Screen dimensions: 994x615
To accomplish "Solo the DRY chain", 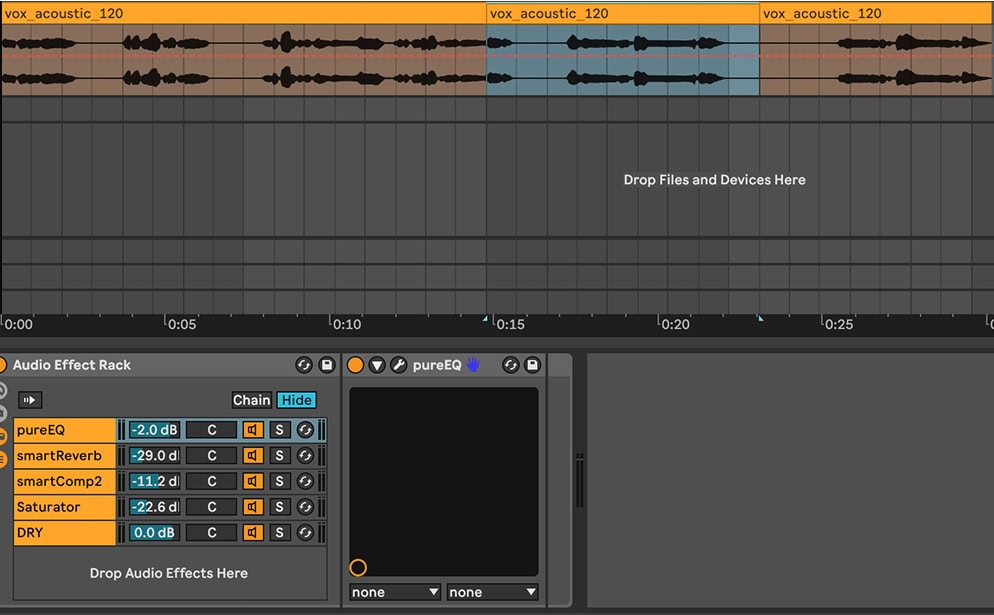I will (280, 533).
